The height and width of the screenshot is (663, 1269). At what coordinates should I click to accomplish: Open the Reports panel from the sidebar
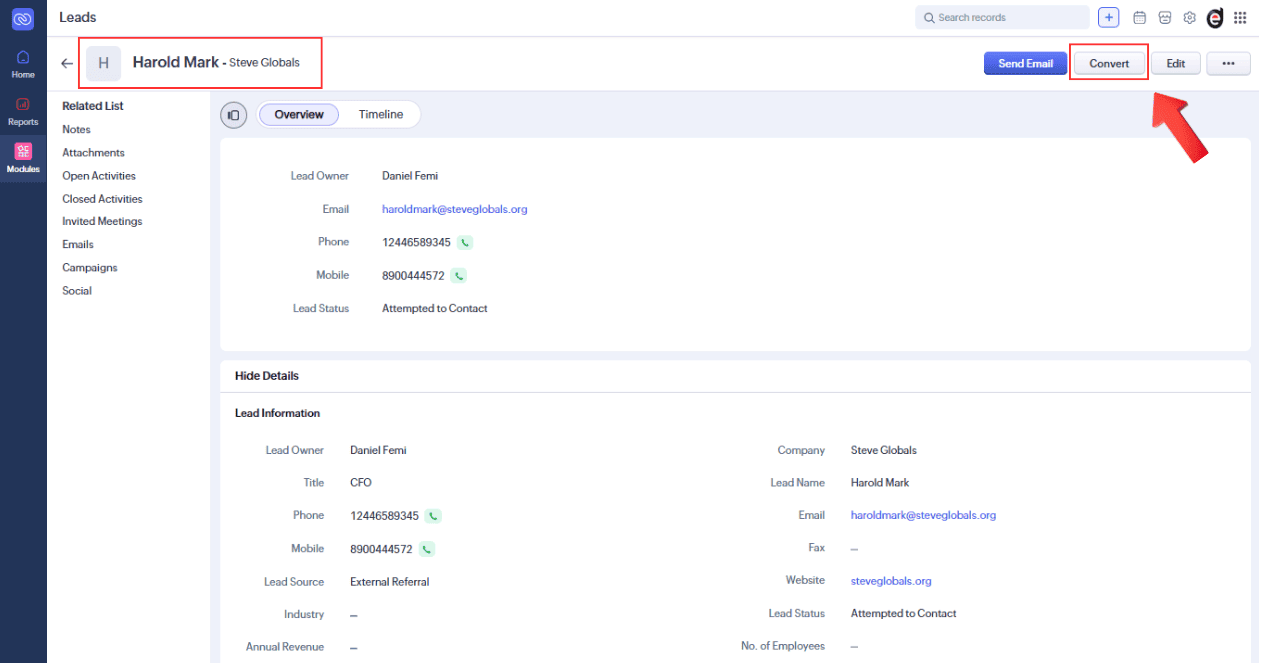coord(22,110)
